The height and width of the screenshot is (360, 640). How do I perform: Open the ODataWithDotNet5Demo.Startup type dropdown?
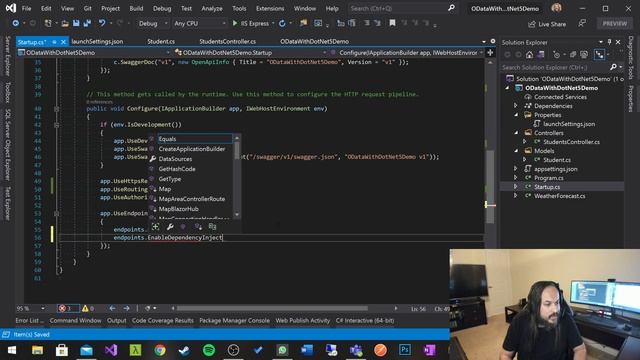coord(251,53)
